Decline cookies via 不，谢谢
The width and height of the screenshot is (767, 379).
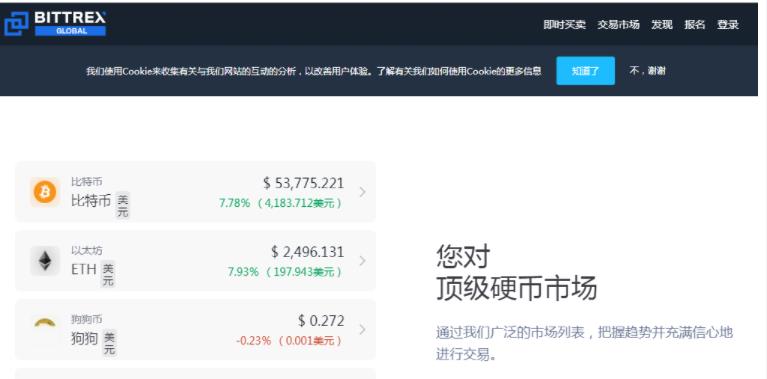click(647, 71)
